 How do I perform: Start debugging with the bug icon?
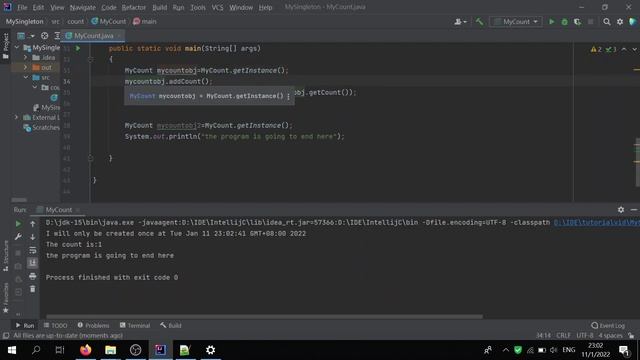564,22
